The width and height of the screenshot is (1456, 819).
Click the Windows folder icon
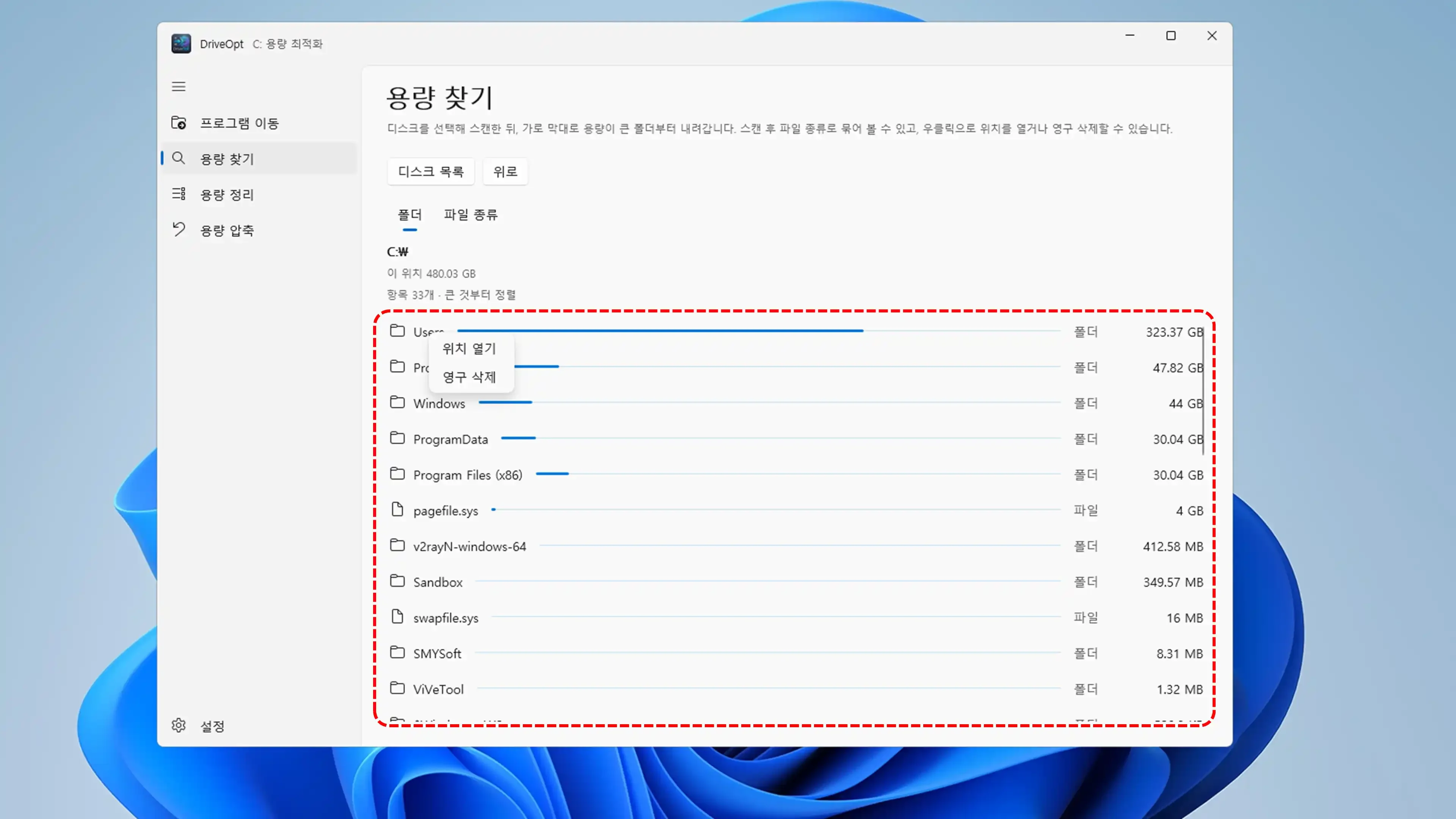tap(397, 402)
